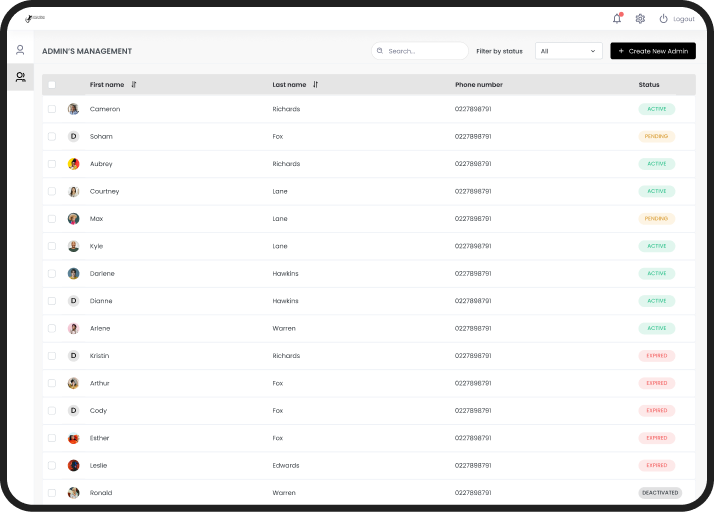This screenshot has width=714, height=512.
Task: Click Aubrey's ACTIVE status badge
Action: click(x=657, y=164)
